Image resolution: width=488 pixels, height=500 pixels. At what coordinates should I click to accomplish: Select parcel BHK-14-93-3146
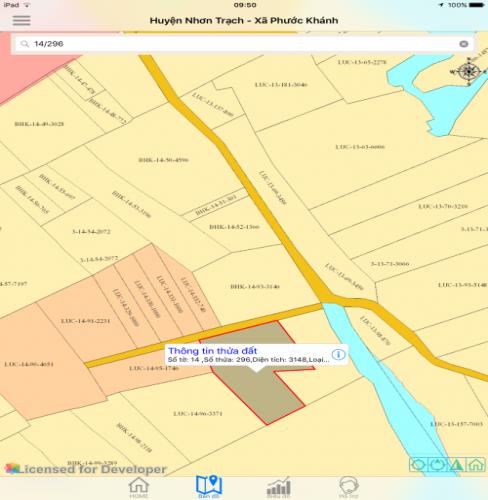[x=255, y=287]
